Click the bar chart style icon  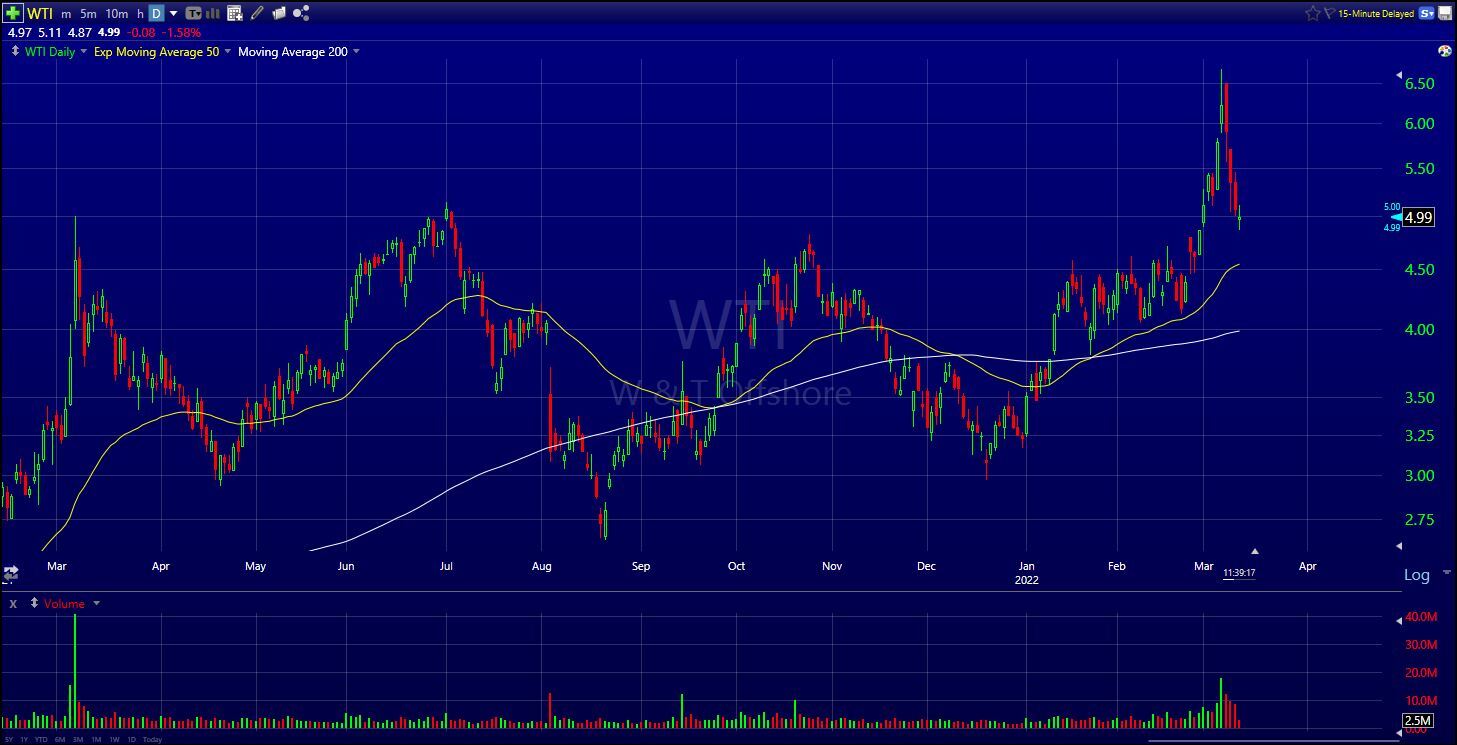click(x=213, y=14)
